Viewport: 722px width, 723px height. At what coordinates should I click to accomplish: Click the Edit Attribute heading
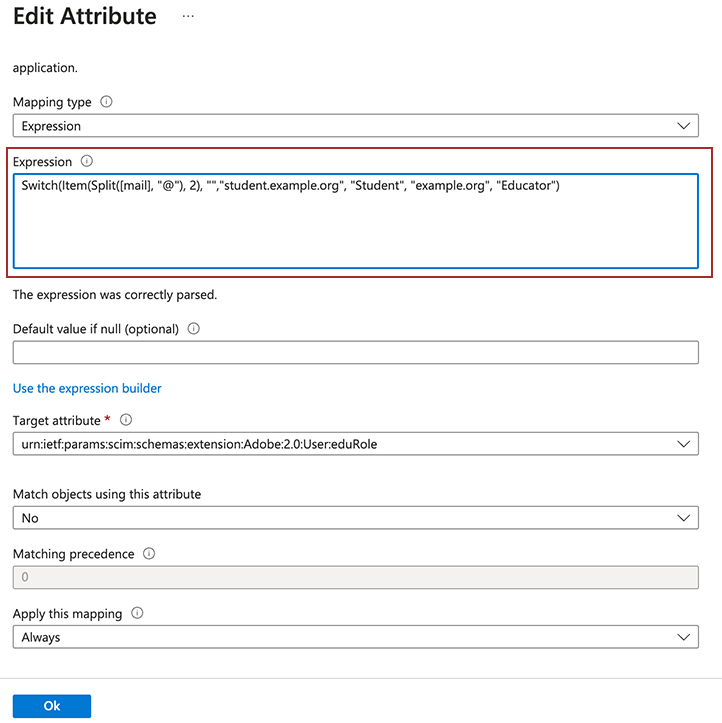click(85, 17)
